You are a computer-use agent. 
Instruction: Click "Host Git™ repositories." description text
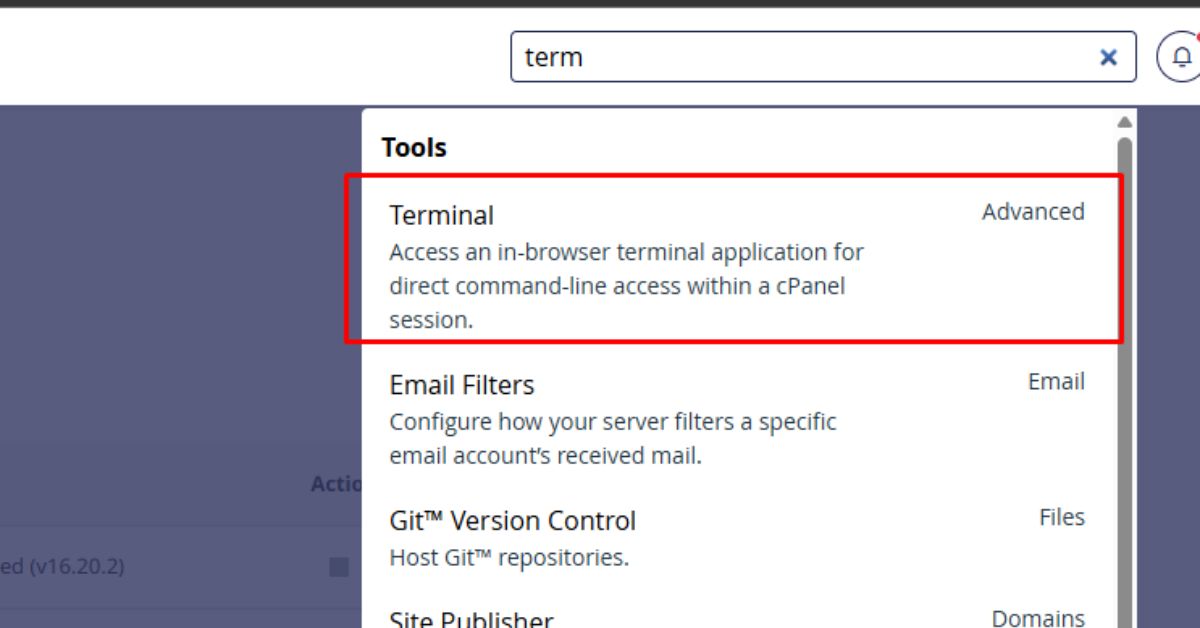click(x=509, y=558)
